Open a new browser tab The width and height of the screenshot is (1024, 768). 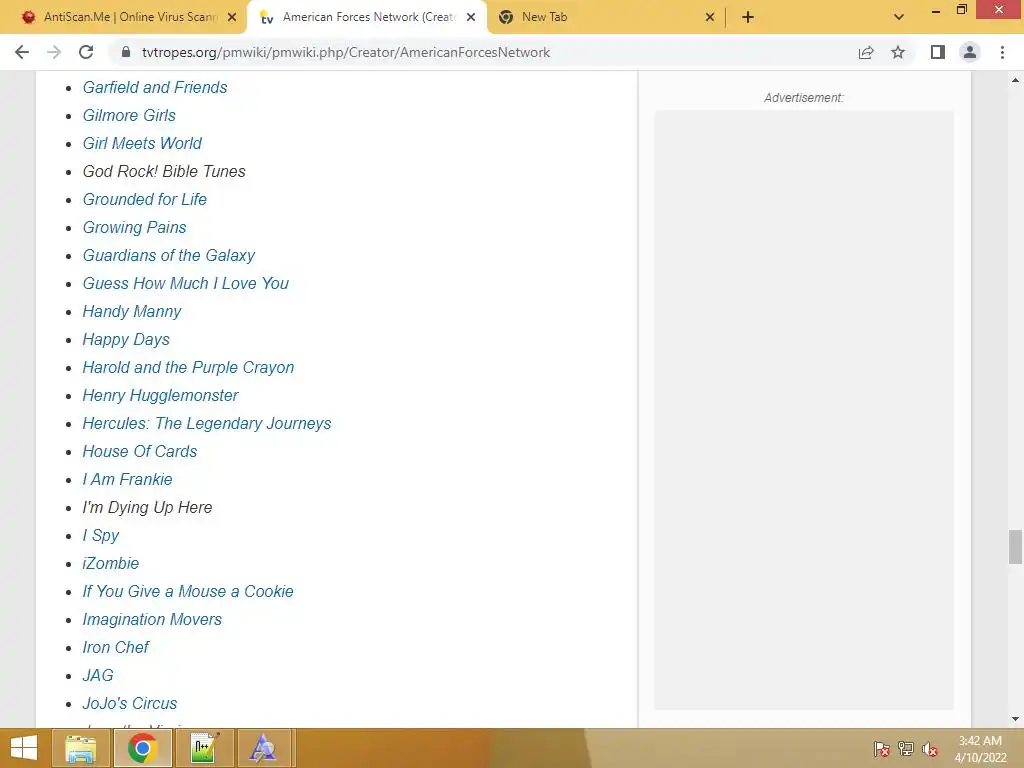748,17
